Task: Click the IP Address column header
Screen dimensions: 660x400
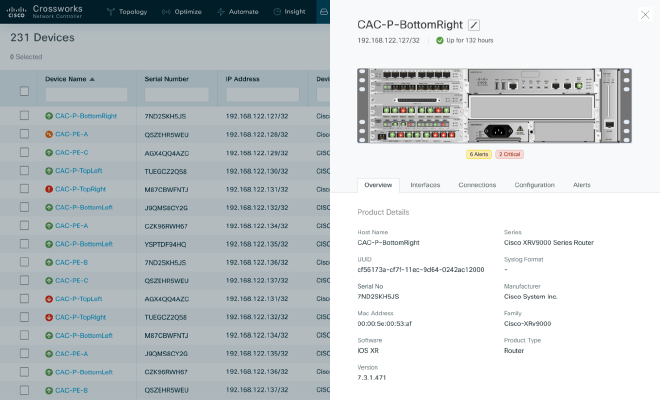Action: tap(242, 79)
